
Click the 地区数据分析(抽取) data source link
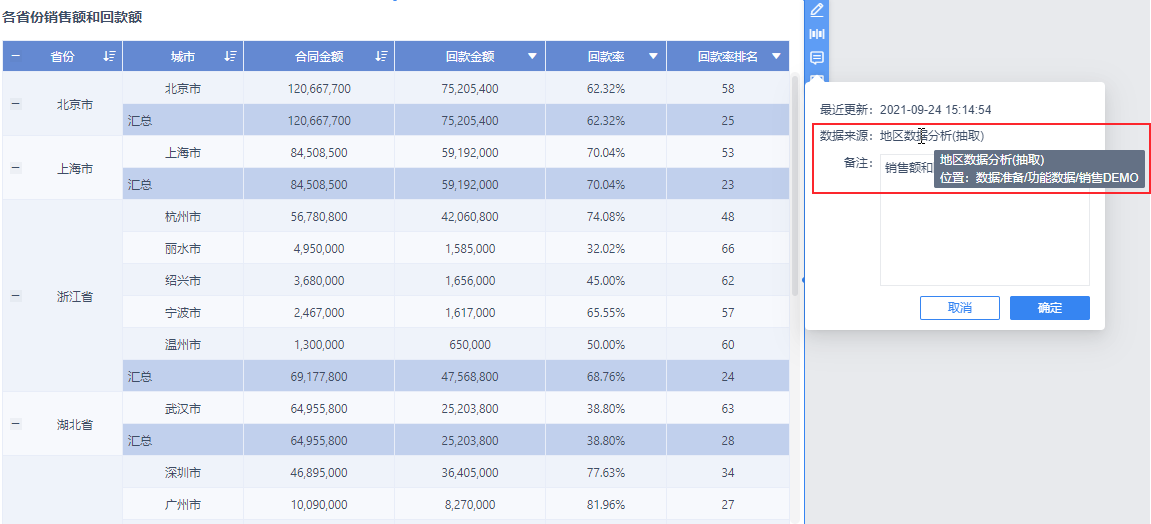click(x=932, y=136)
